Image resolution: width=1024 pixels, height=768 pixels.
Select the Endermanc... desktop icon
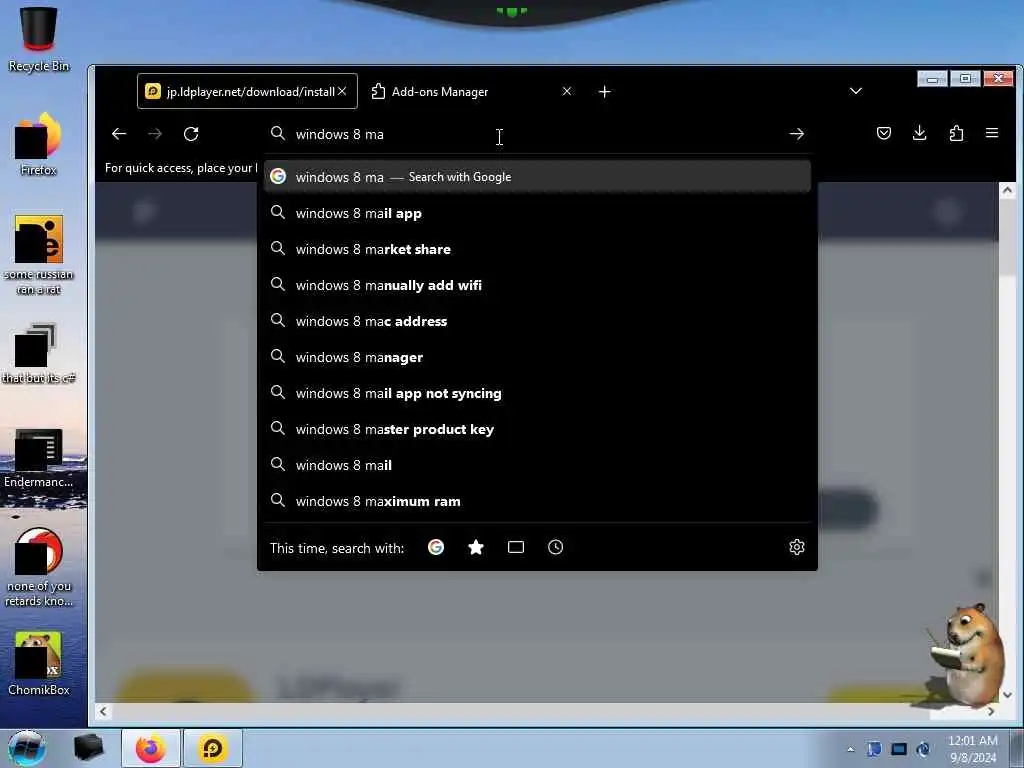[x=39, y=458]
